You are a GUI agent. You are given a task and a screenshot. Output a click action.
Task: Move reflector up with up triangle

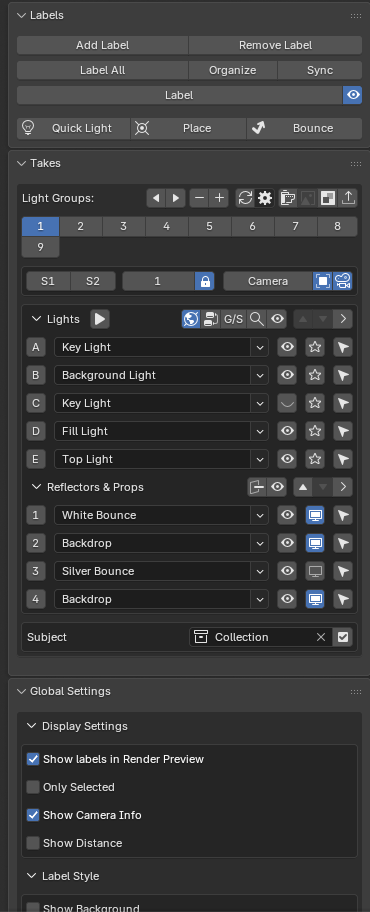[x=303, y=487]
